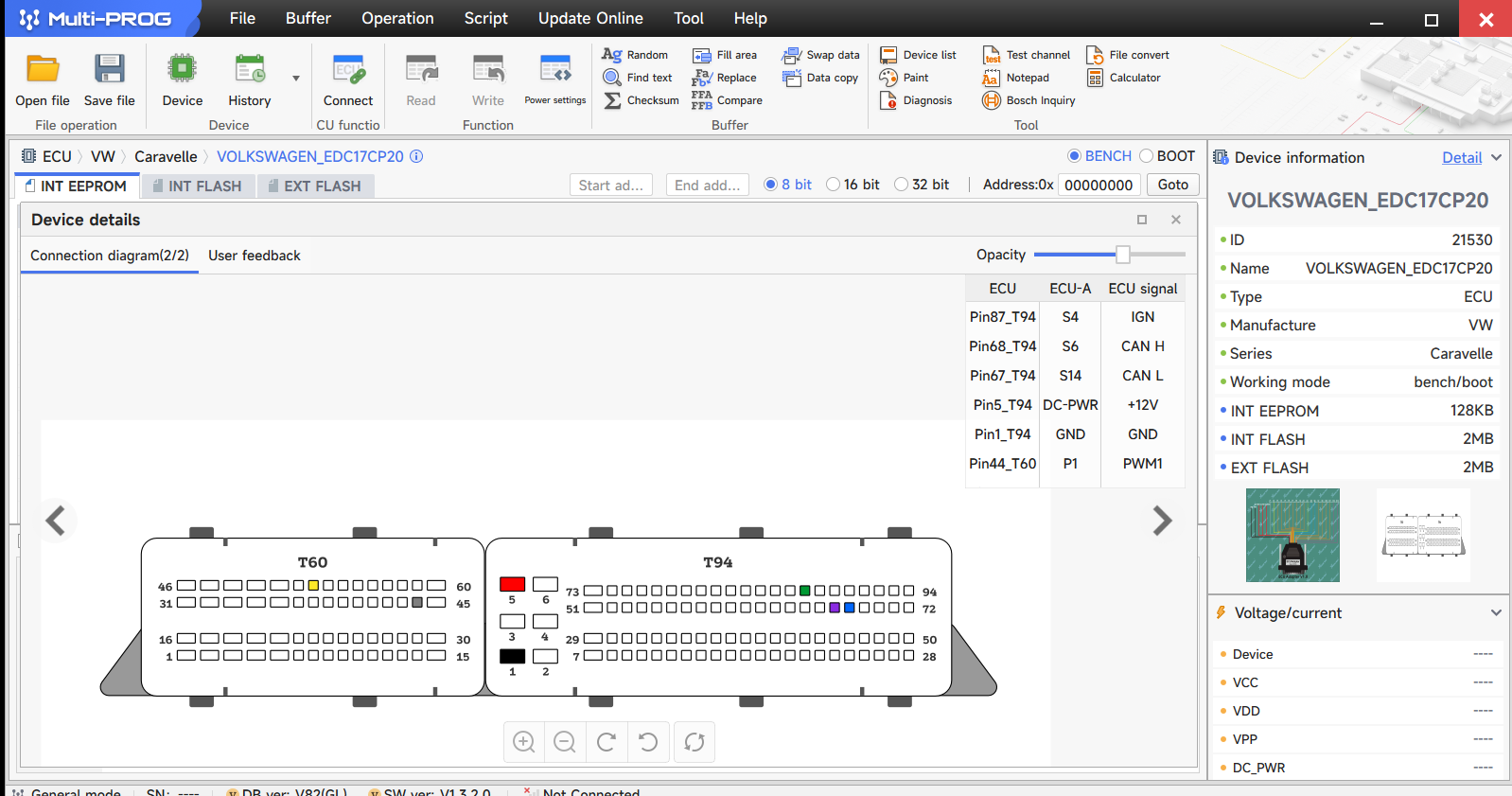Open the Script menu
This screenshot has height=796, width=1512.
[x=485, y=18]
